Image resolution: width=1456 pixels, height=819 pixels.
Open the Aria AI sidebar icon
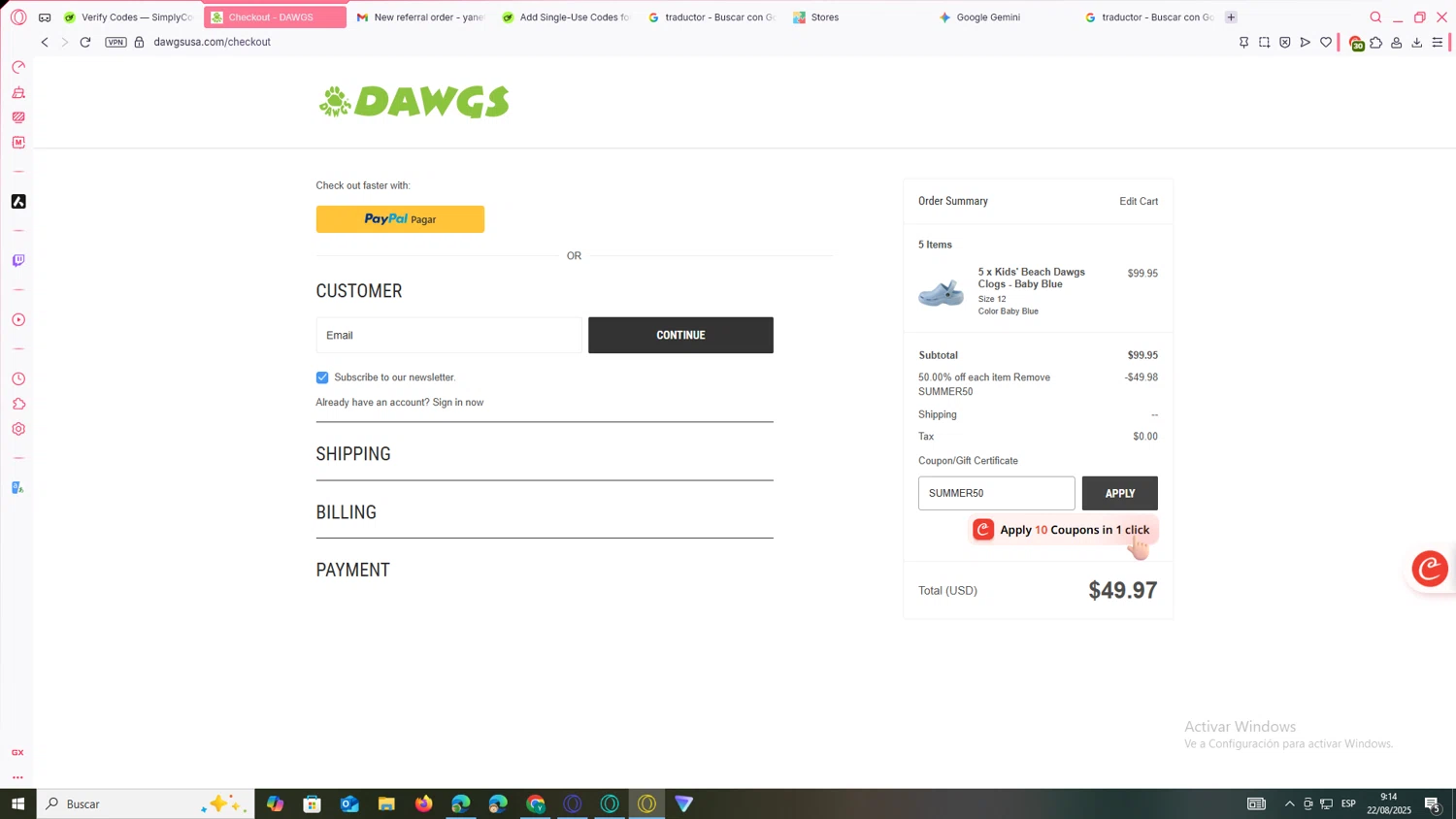tap(18, 202)
